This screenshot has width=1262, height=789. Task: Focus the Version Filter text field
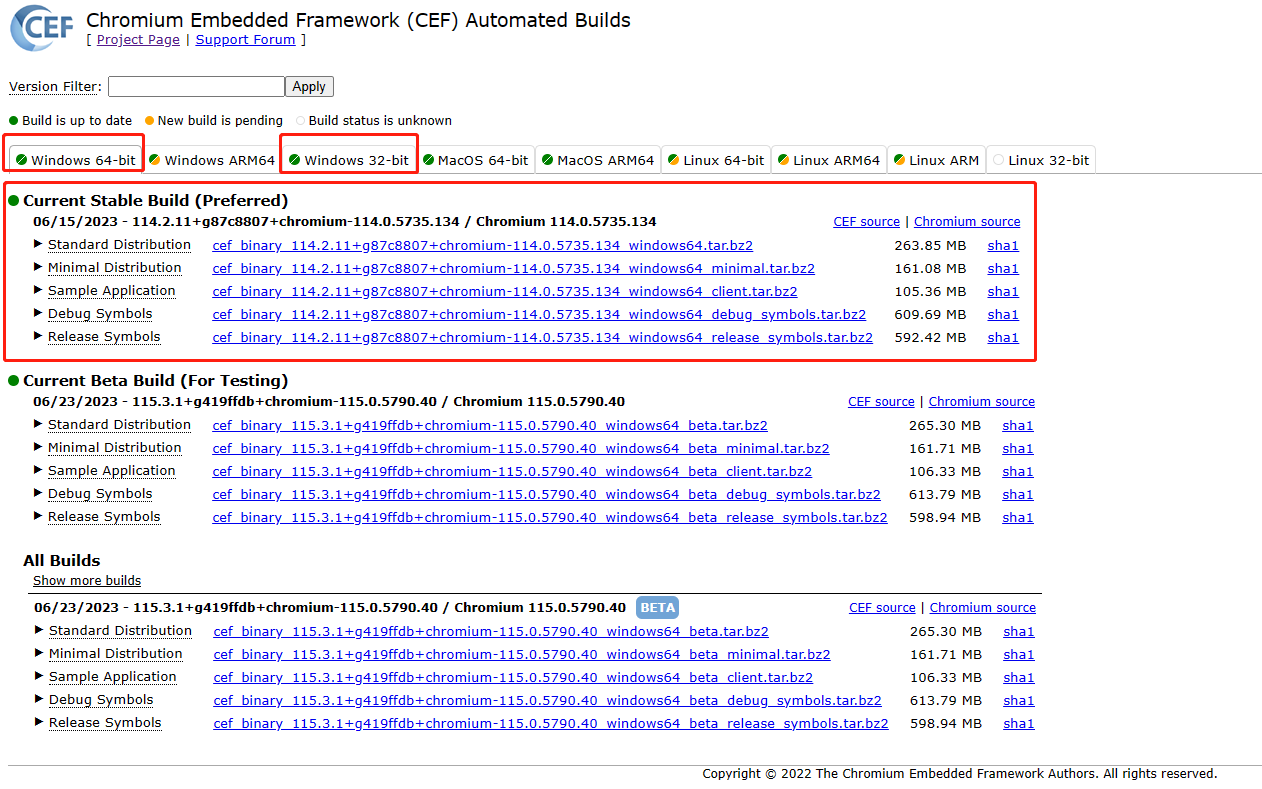pos(196,87)
